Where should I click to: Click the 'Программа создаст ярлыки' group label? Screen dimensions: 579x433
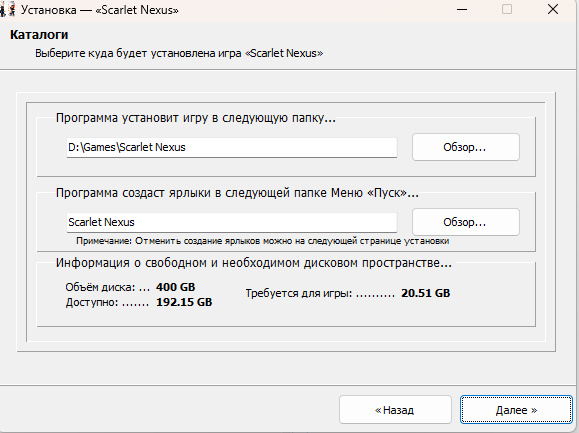(x=237, y=193)
